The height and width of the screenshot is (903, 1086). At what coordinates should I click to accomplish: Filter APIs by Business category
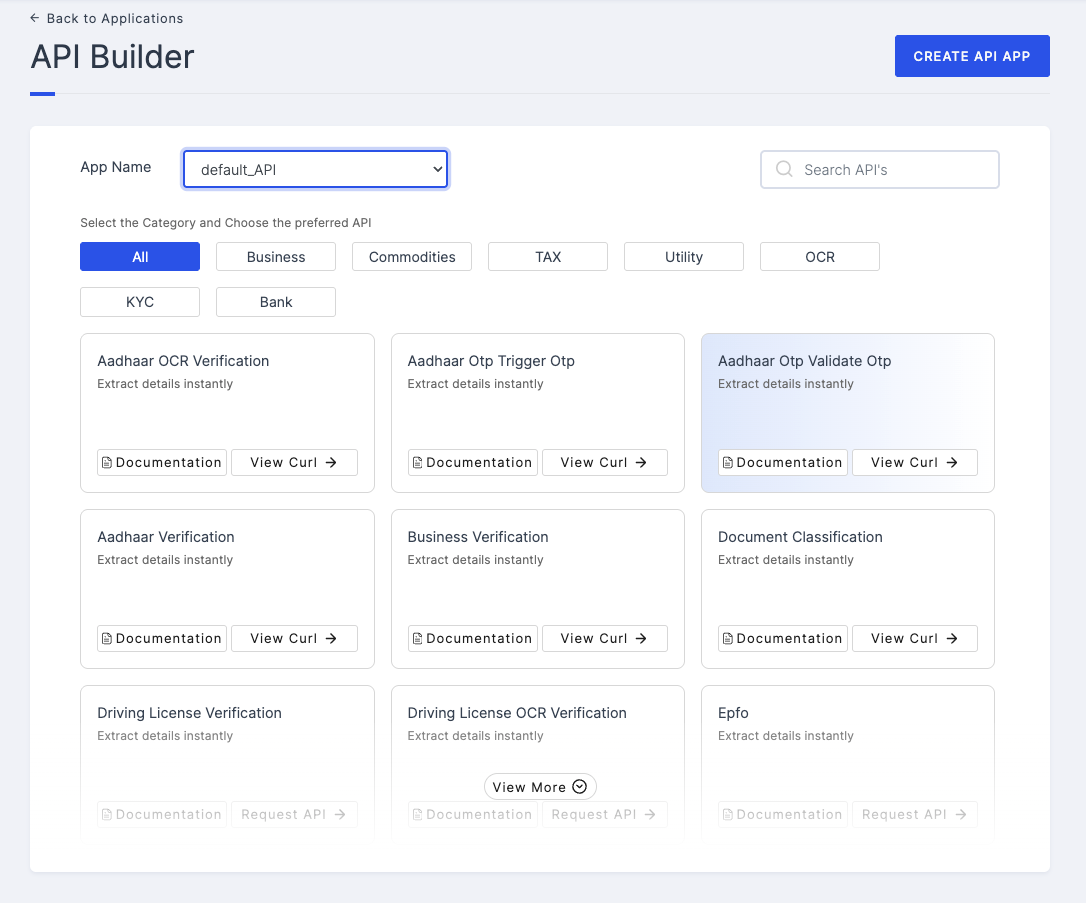(x=276, y=257)
